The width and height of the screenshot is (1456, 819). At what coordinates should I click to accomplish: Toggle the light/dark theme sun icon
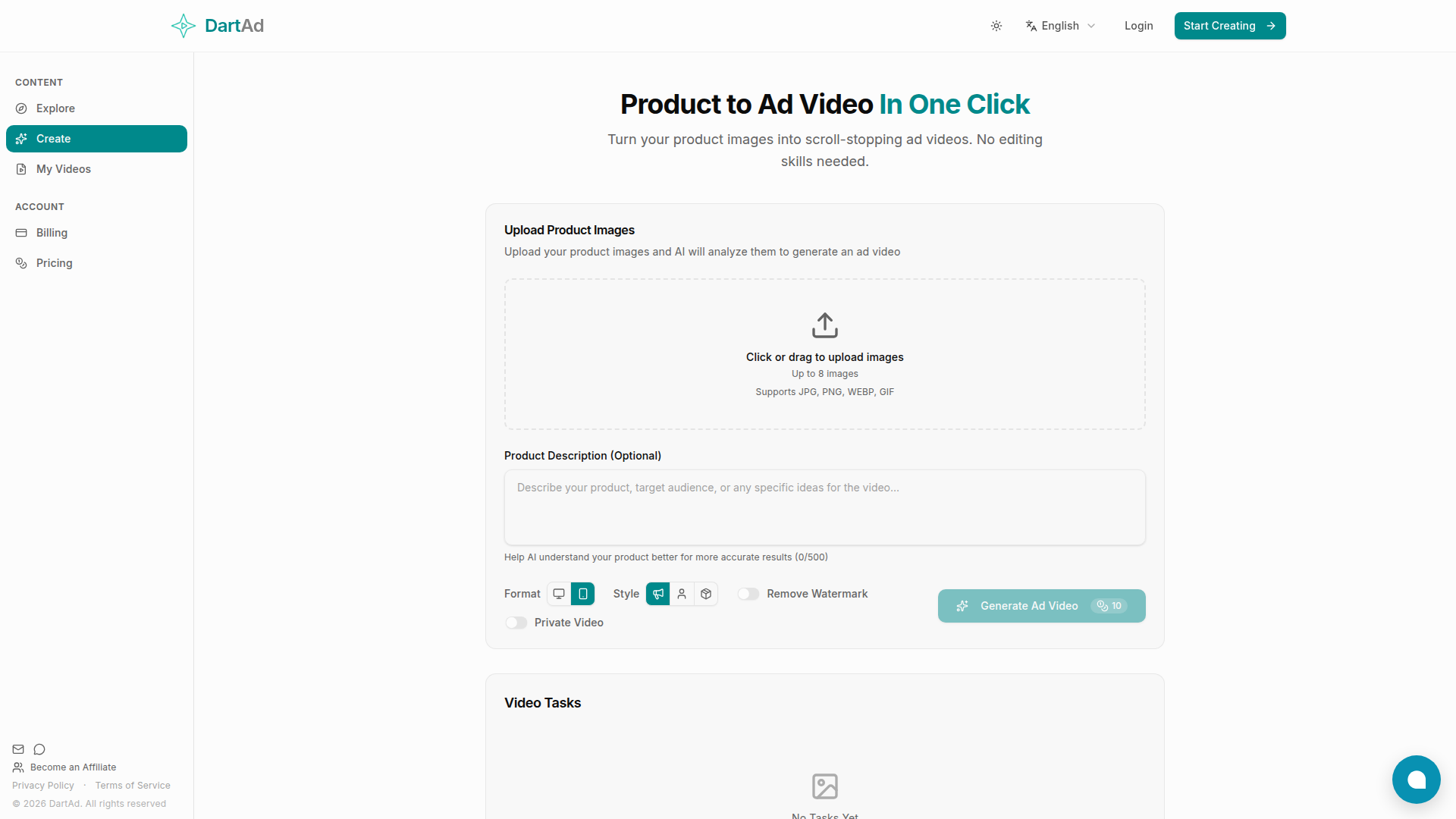point(996,26)
